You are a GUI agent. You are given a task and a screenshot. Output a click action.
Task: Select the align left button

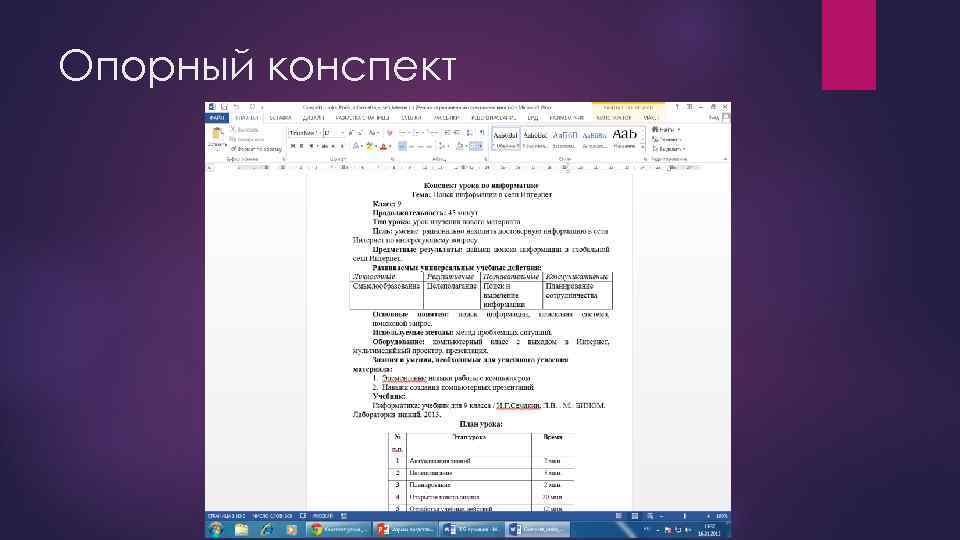click(402, 146)
